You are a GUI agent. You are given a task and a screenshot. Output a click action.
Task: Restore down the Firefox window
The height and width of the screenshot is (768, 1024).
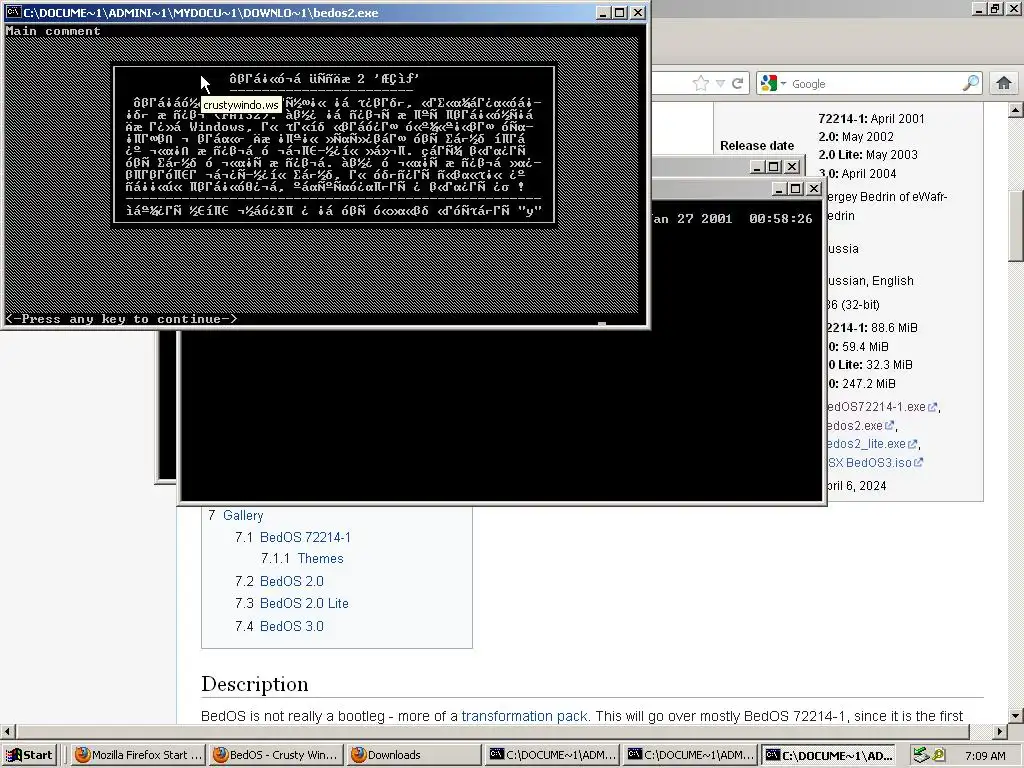click(995, 8)
